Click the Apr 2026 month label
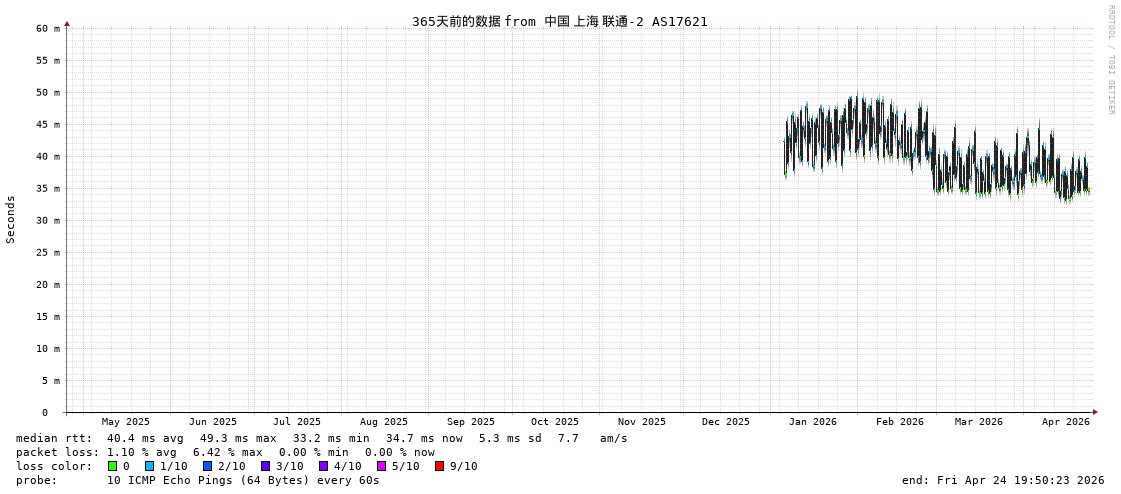This screenshot has height=494, width=1121. (1065, 422)
